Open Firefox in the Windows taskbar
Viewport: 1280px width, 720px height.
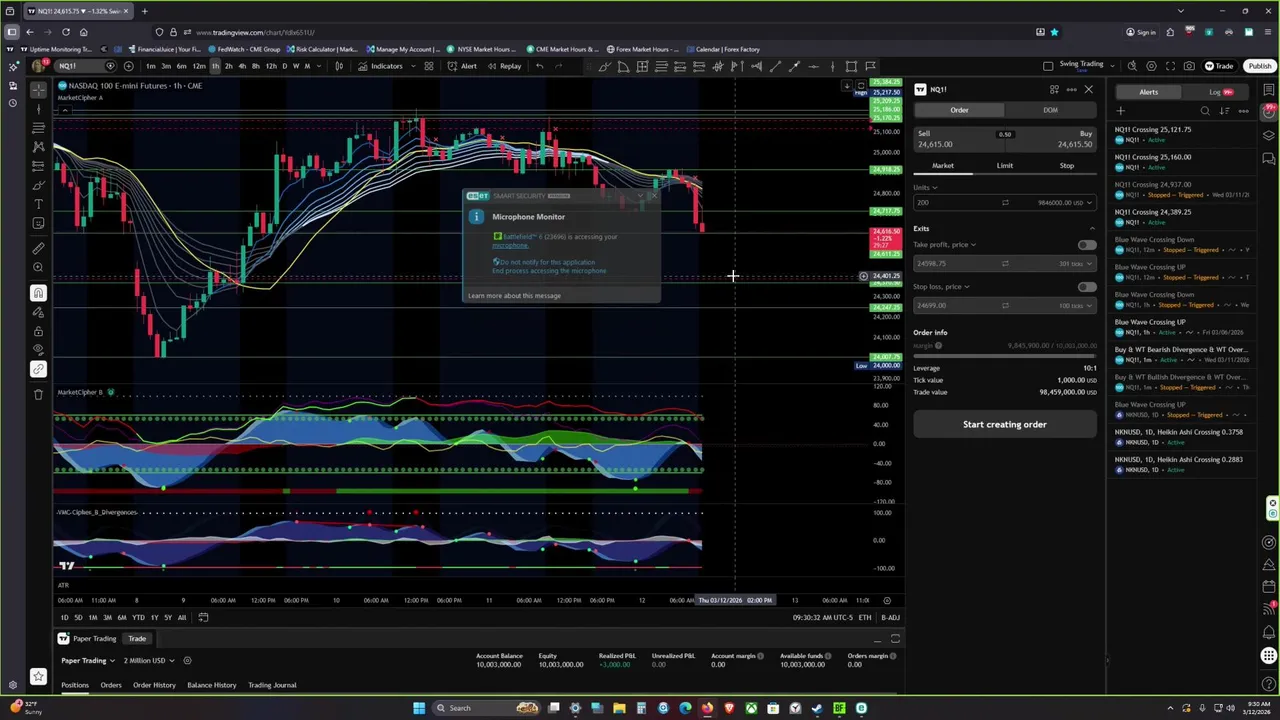point(707,708)
